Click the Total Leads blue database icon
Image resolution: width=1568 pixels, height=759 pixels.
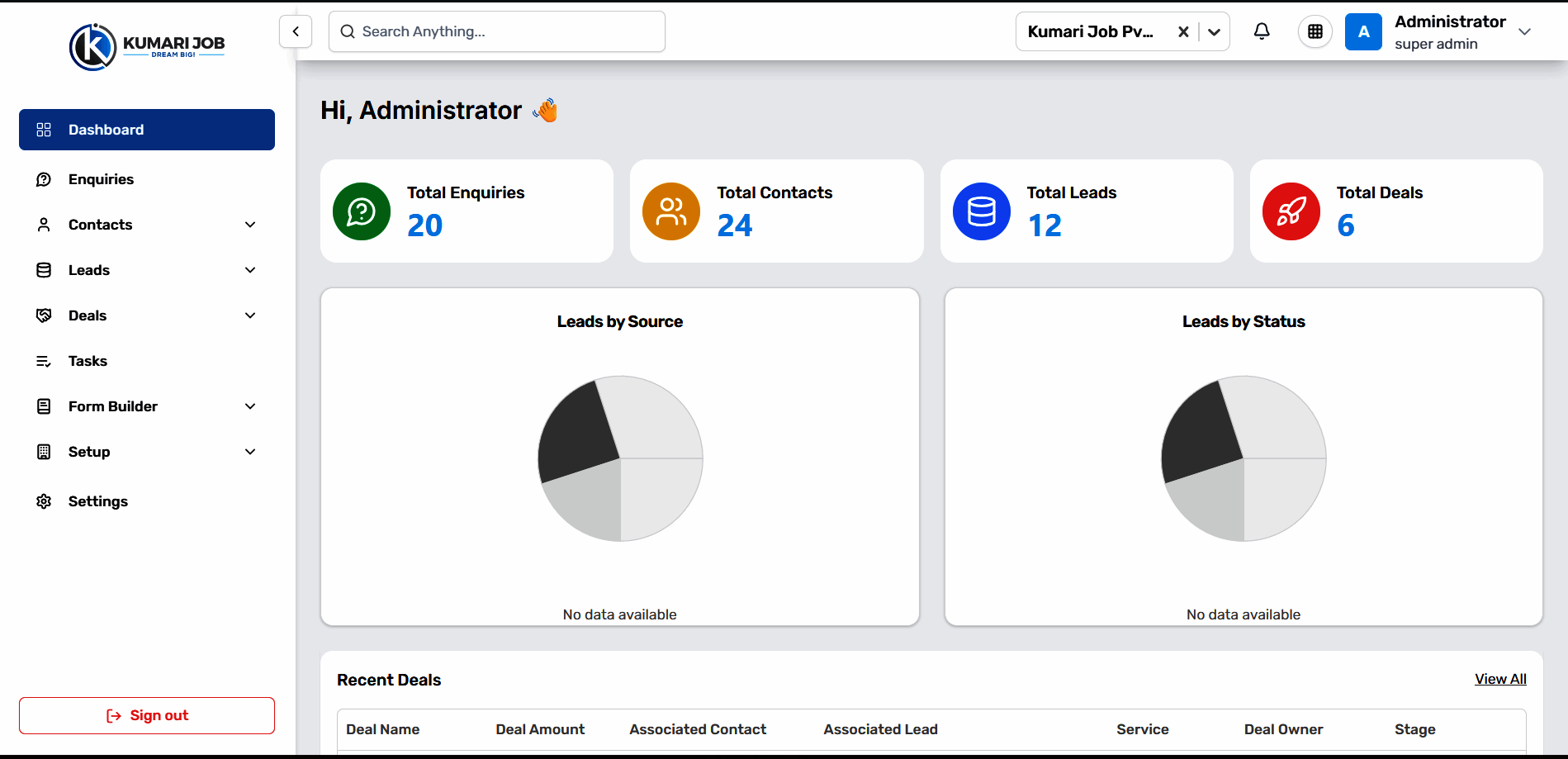982,211
